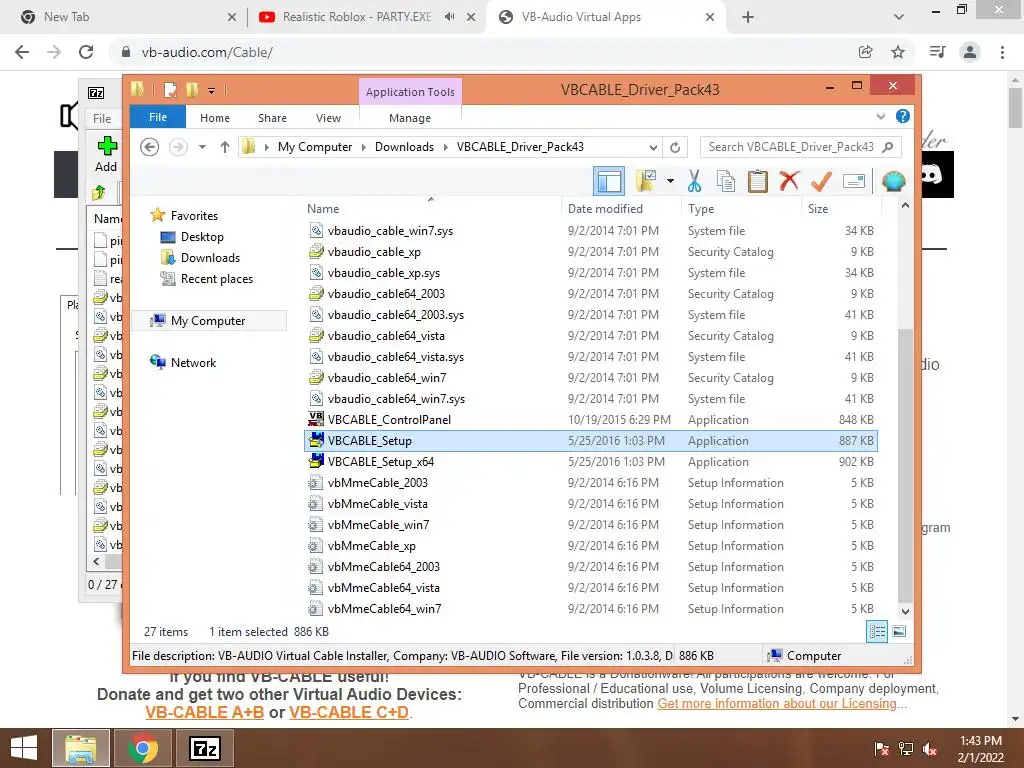Select the vbaudio_cable_win7.sys file
The image size is (1024, 768).
click(591, 231)
